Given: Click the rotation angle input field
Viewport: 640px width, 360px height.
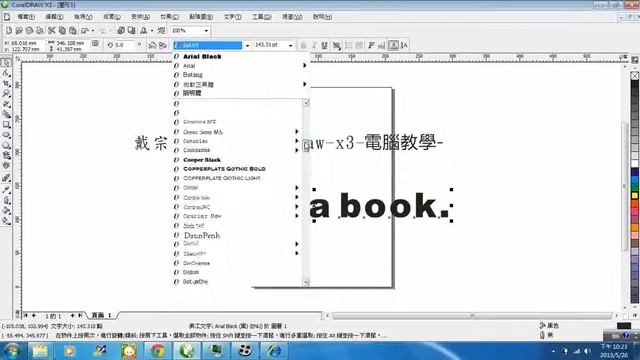Looking at the screenshot, I should 124,45.
